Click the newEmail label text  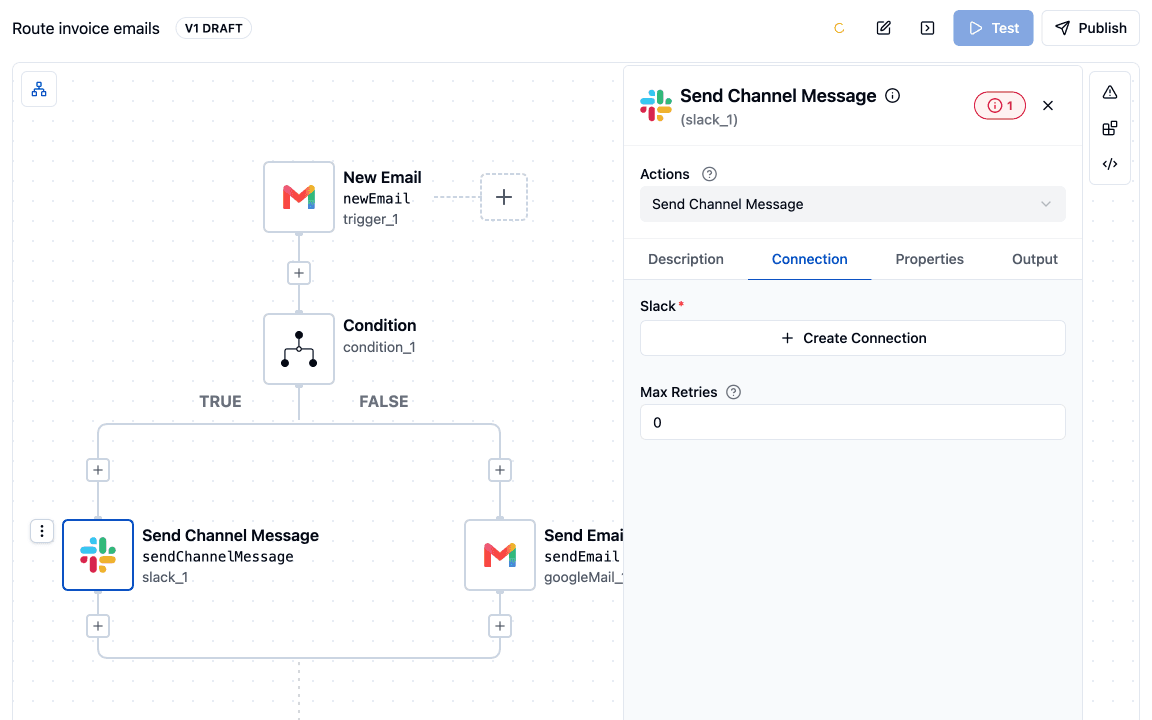pos(376,198)
